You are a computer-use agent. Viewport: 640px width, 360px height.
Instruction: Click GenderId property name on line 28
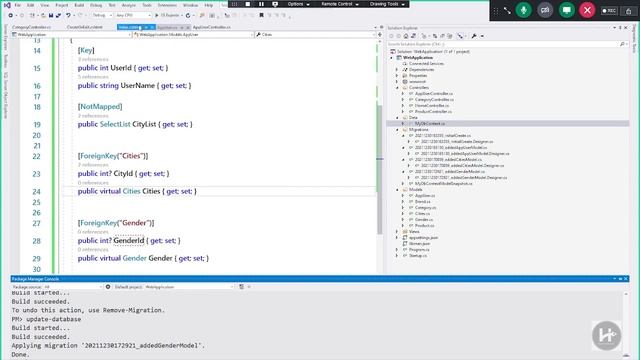click(129, 240)
